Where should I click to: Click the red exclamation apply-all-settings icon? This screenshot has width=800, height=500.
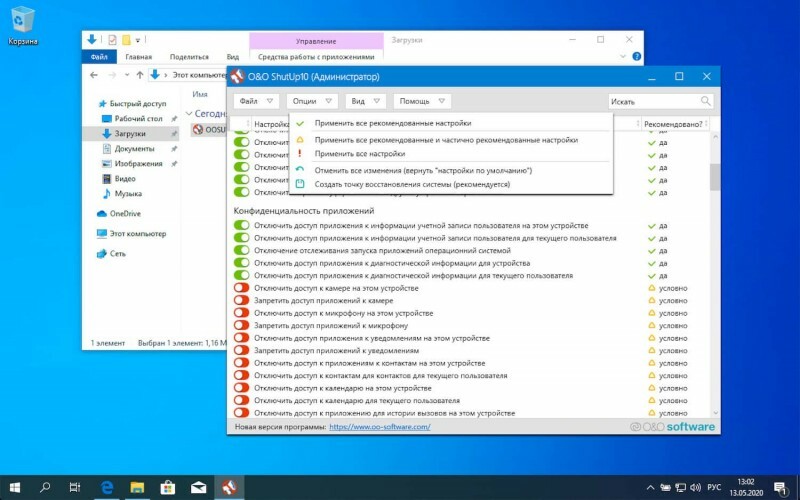300,154
